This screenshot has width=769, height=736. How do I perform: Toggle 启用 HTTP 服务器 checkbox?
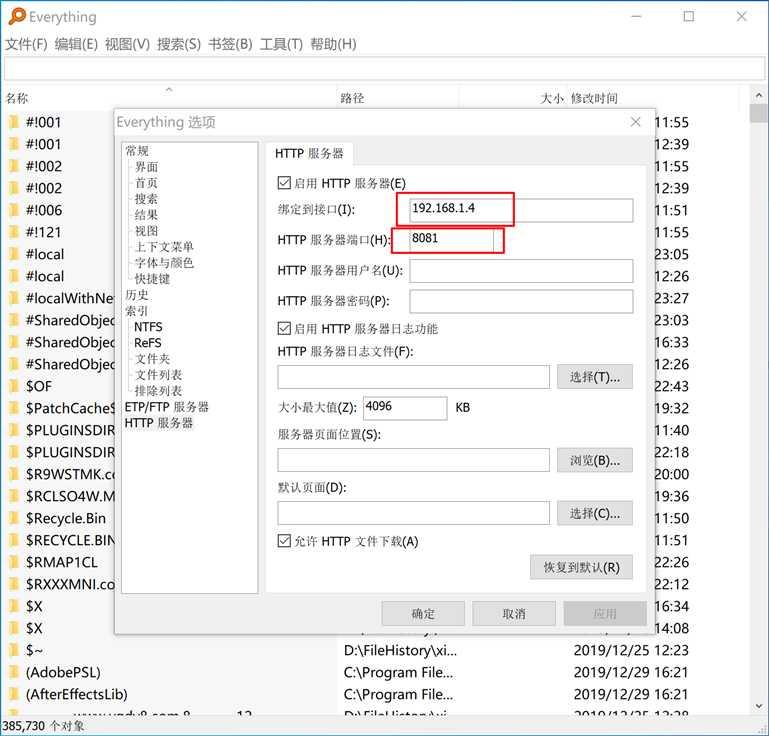tap(284, 183)
